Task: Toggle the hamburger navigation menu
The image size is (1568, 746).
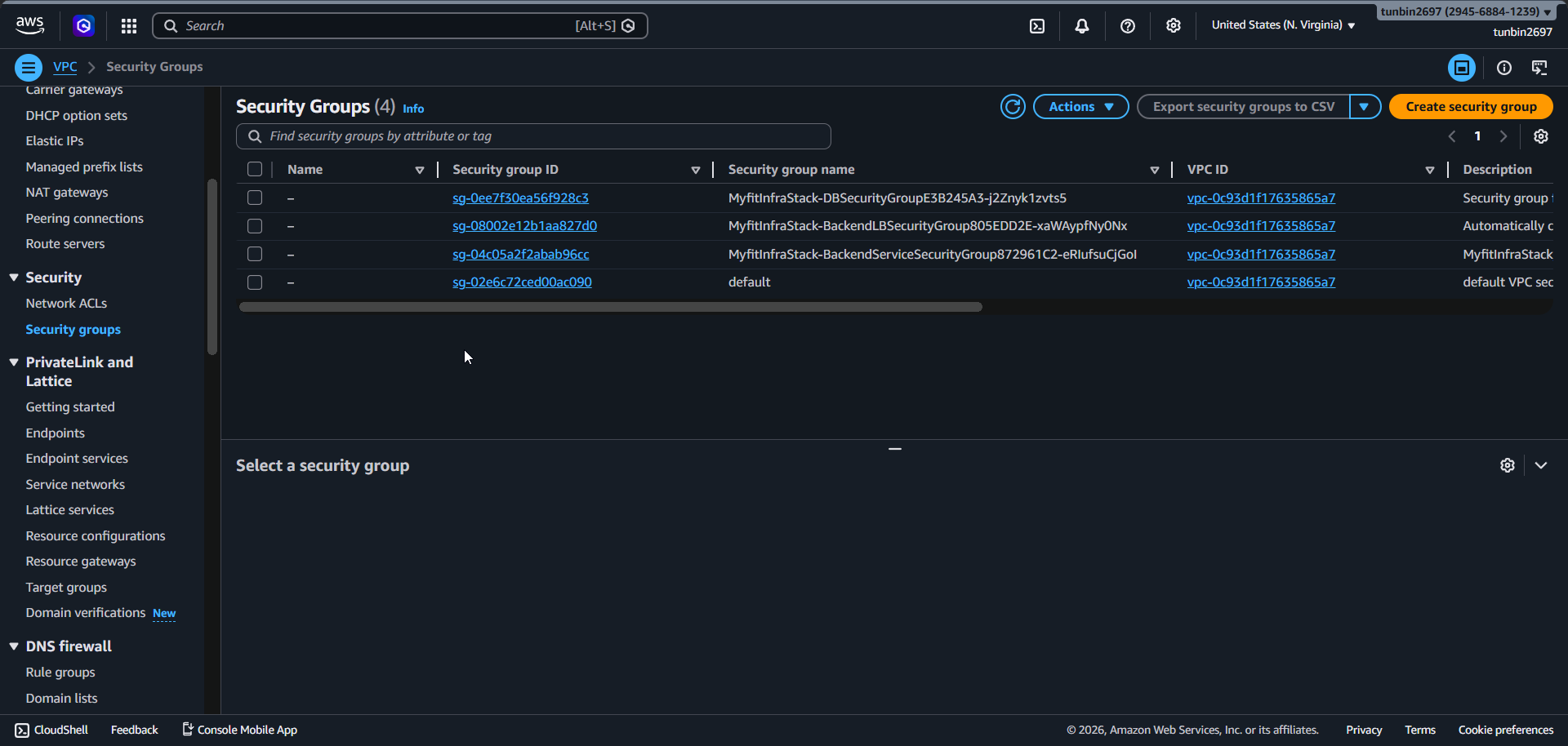Action: coord(29,68)
